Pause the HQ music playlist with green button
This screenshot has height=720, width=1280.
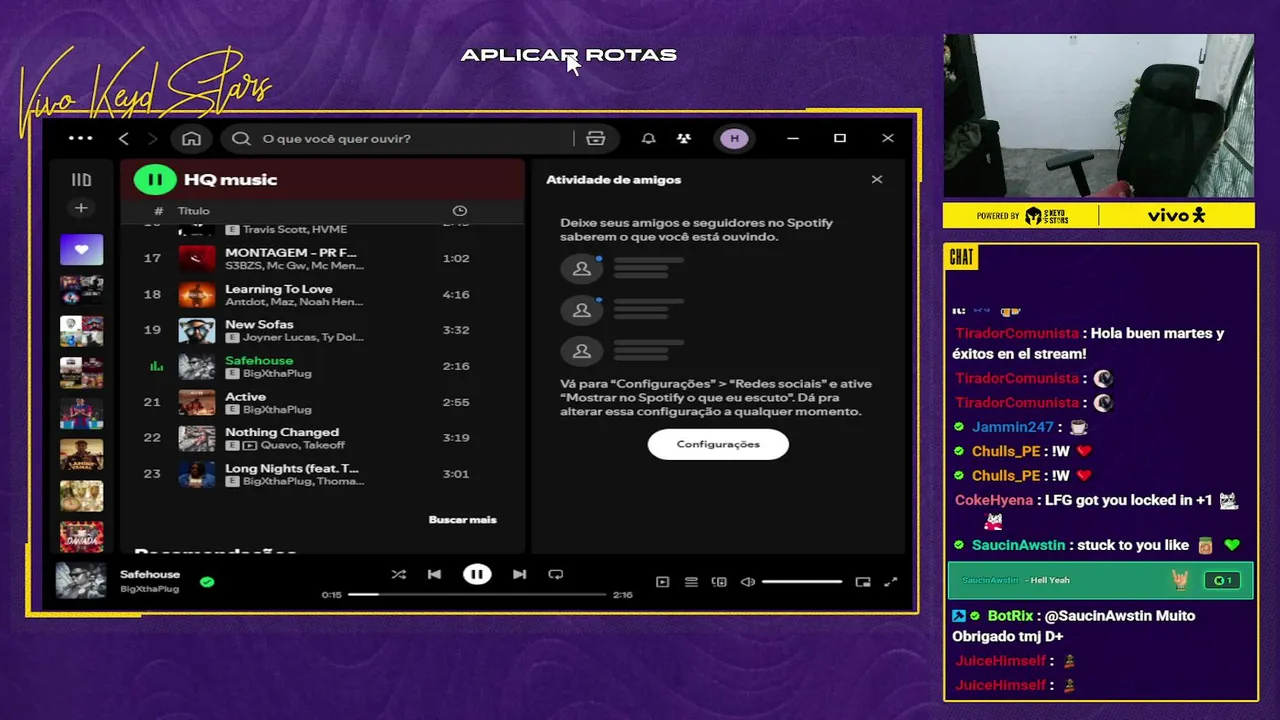155,180
